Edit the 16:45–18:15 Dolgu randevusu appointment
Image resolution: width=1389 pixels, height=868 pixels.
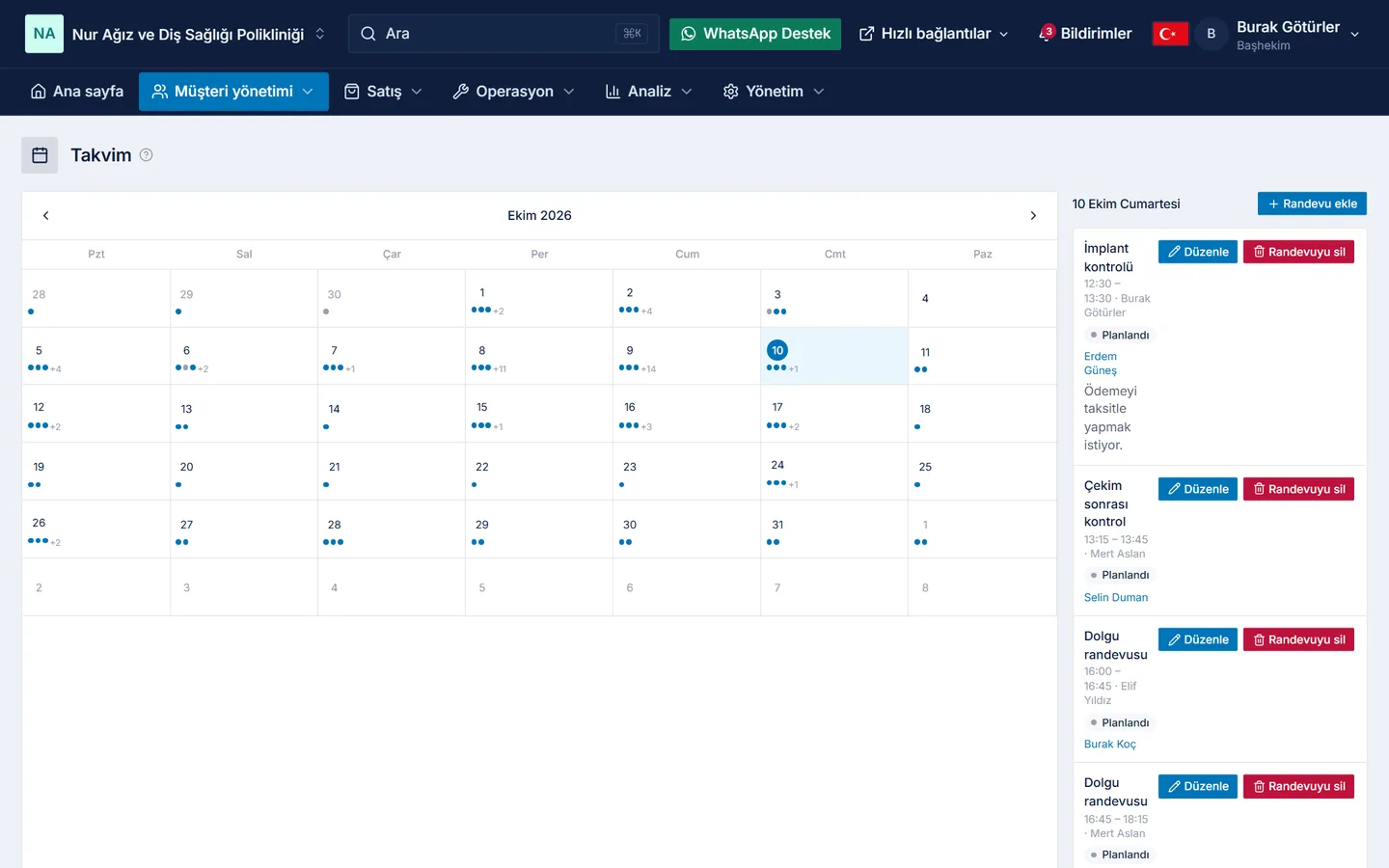pos(1198,786)
